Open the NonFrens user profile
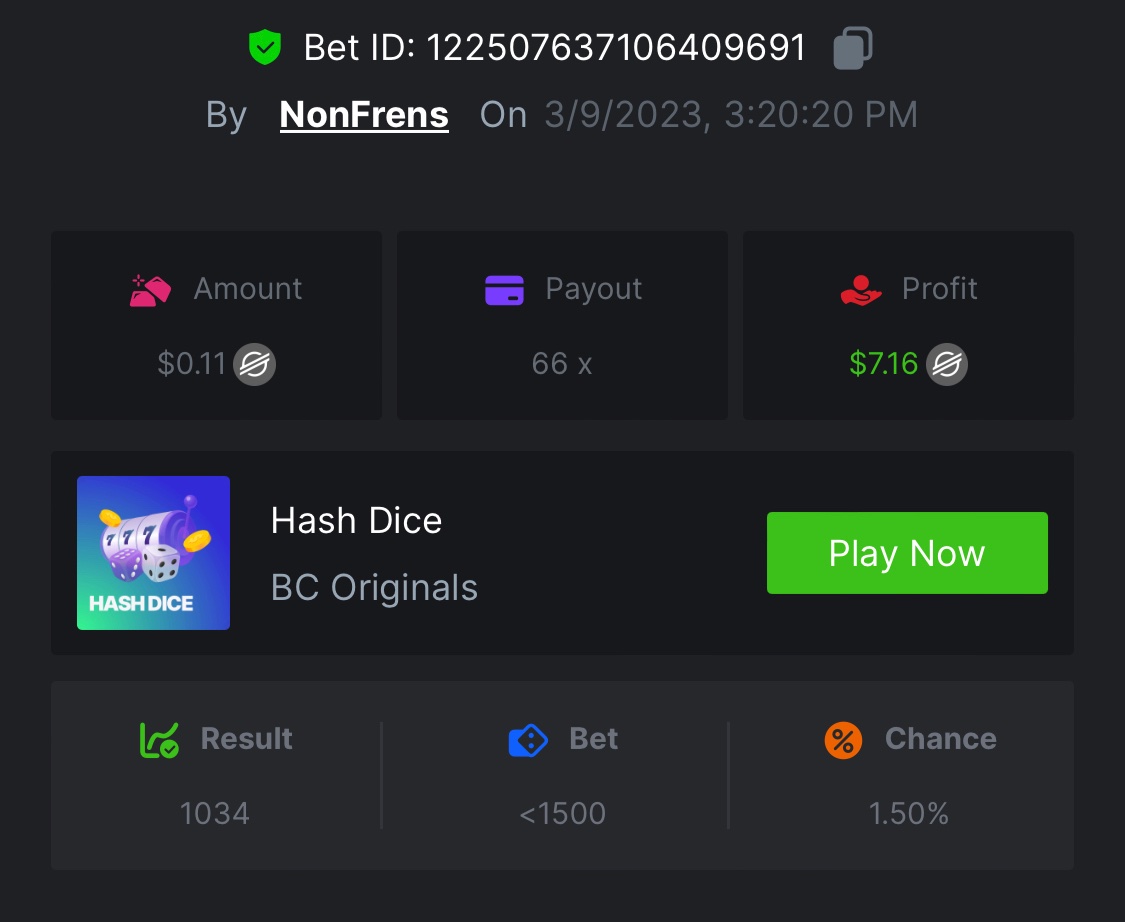This screenshot has height=922, width=1125. (364, 115)
